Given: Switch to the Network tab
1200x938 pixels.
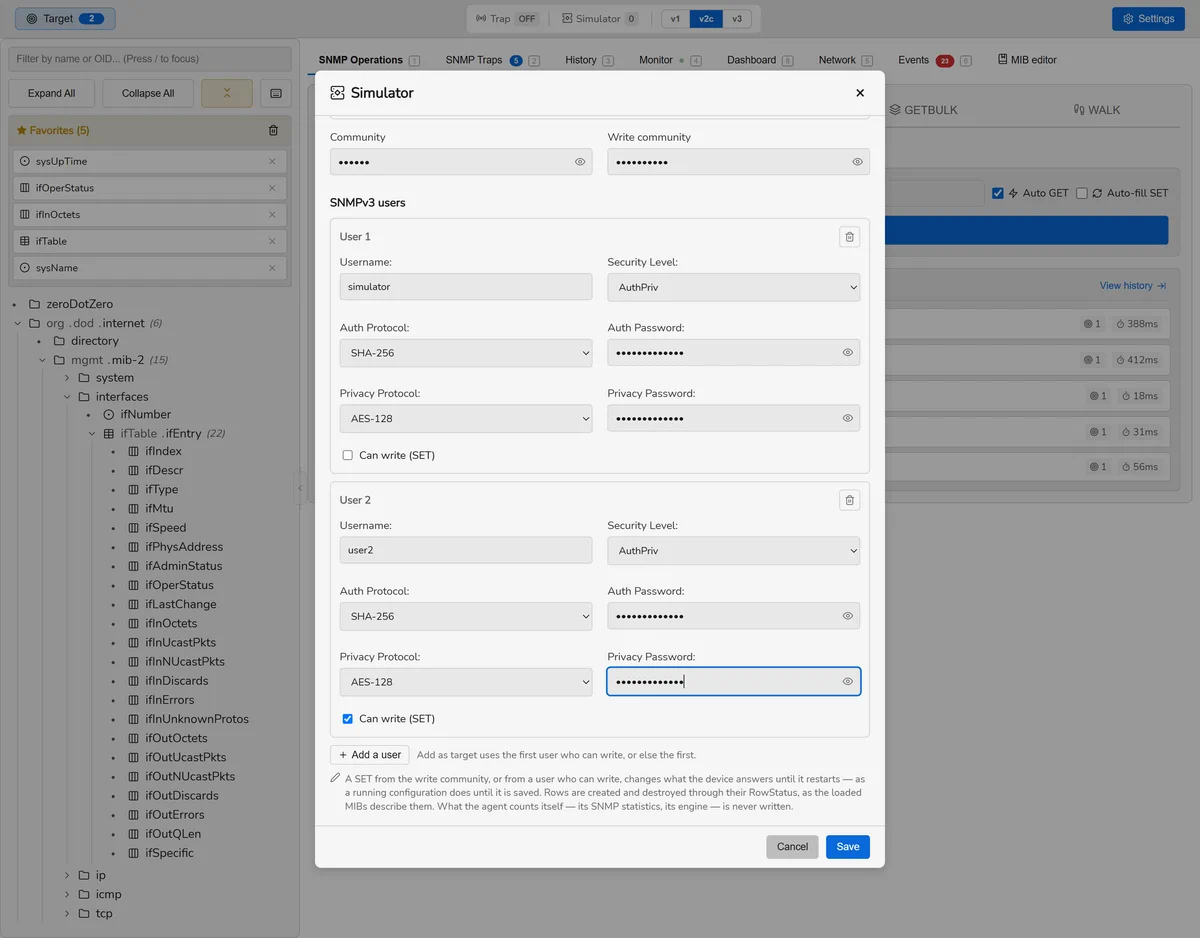Looking at the screenshot, I should pyautogui.click(x=845, y=60).
